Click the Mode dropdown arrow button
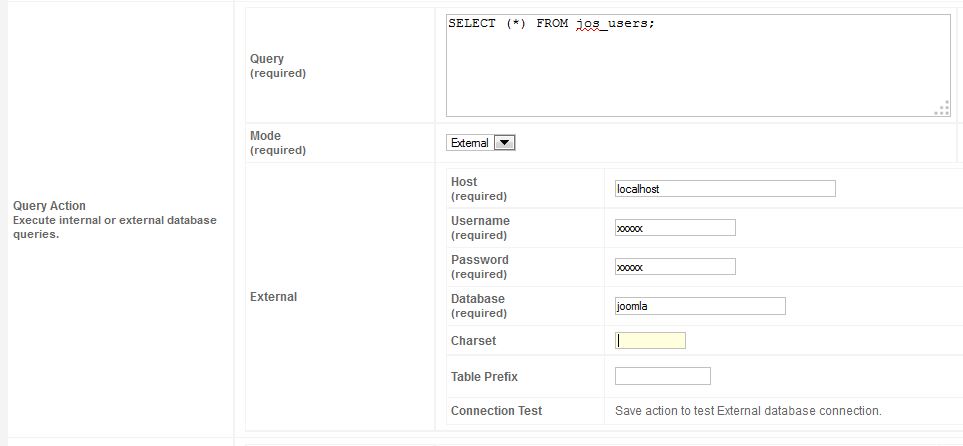 click(x=504, y=143)
